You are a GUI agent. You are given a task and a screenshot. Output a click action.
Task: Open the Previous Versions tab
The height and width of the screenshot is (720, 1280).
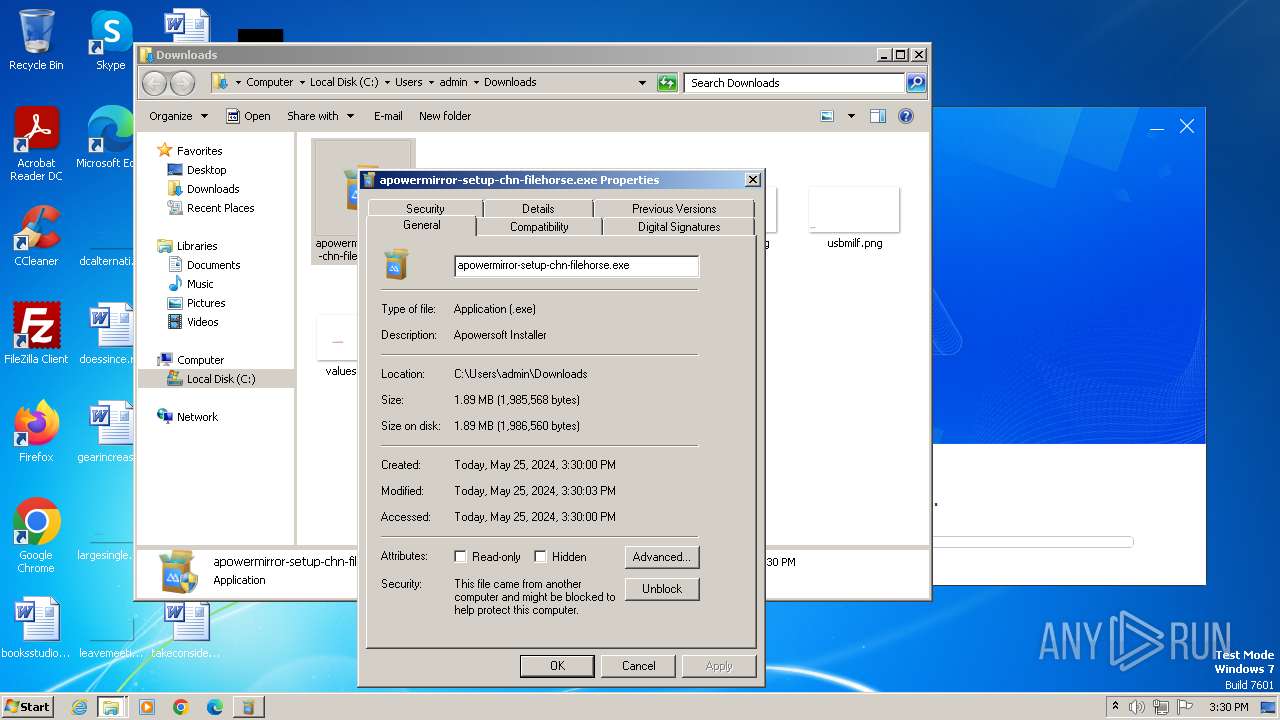click(674, 209)
